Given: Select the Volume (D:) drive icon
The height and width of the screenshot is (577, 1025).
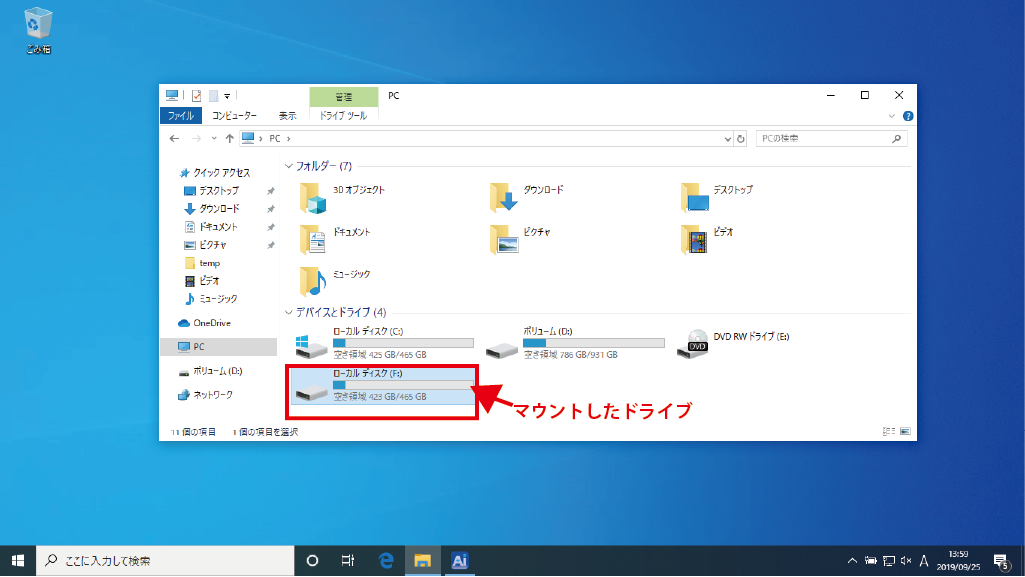Looking at the screenshot, I should 502,344.
